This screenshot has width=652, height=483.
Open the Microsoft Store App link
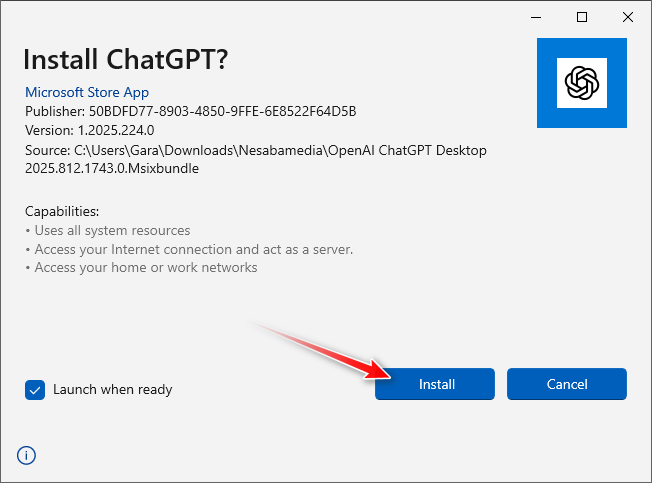[87, 92]
